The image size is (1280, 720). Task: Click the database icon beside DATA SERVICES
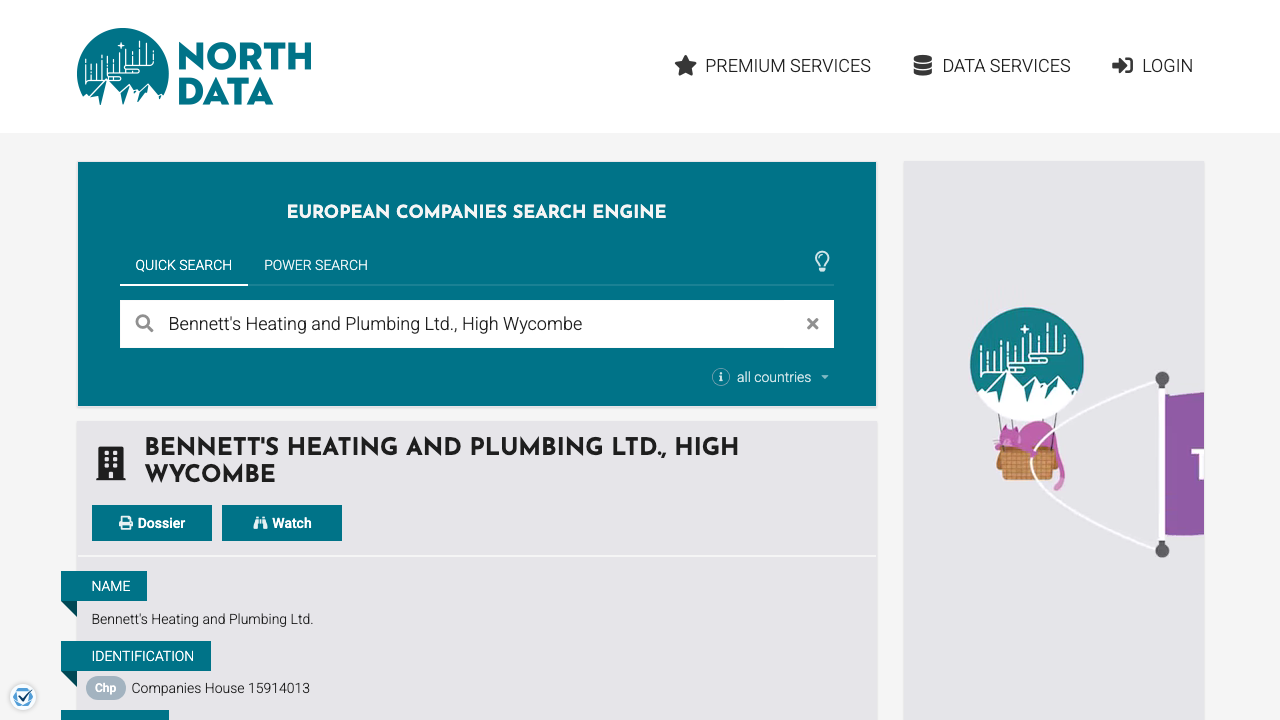point(921,65)
